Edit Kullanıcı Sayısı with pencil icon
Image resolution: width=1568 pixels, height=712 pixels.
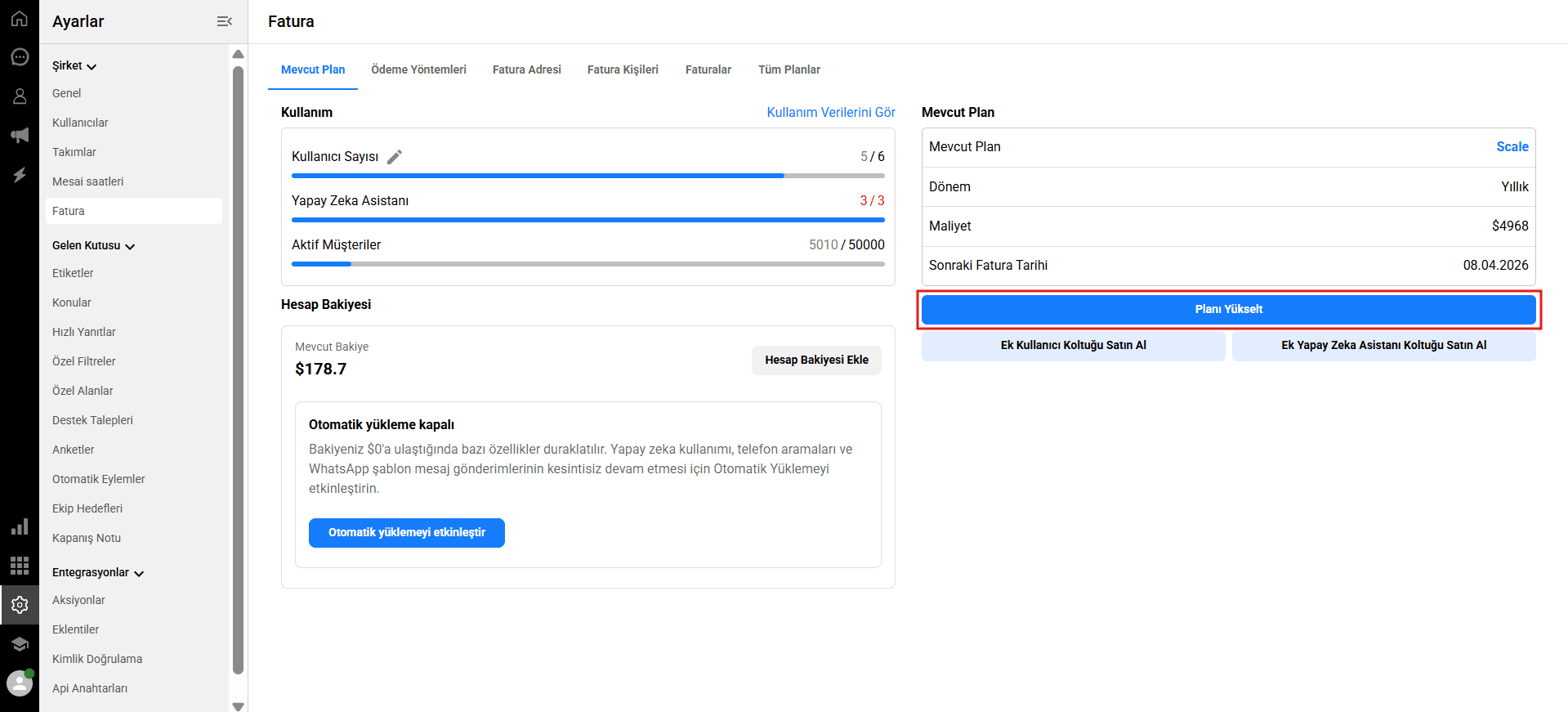point(395,157)
